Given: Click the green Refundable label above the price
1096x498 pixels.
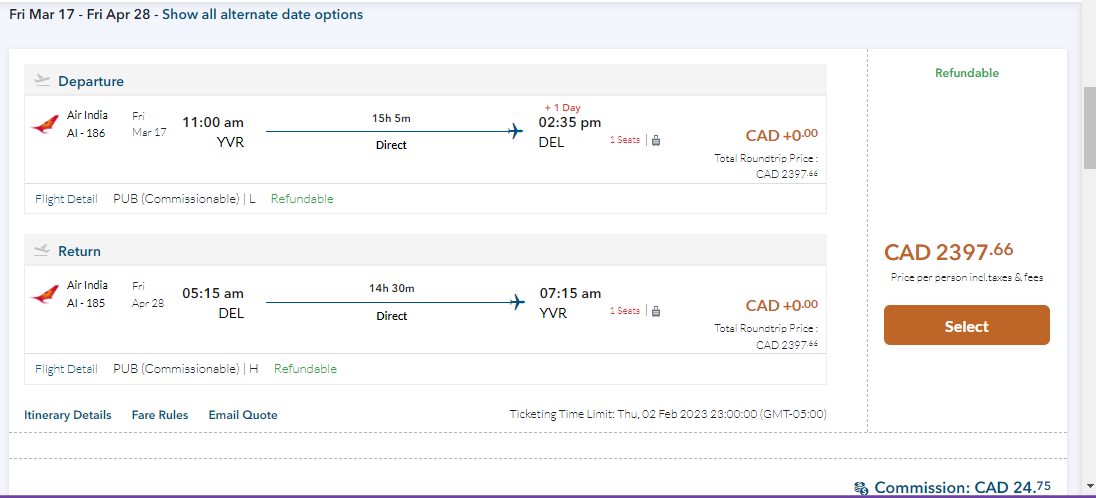Looking at the screenshot, I should coord(966,73).
